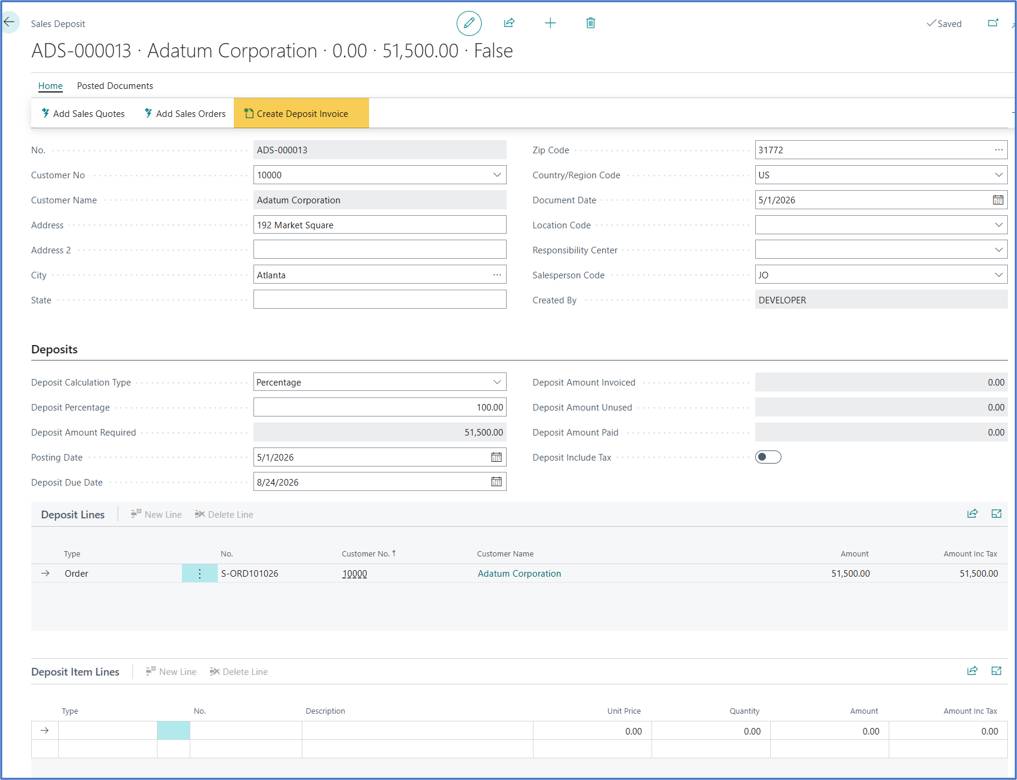
Task: Click Zip Code lookup ellipsis
Action: tap(998, 150)
